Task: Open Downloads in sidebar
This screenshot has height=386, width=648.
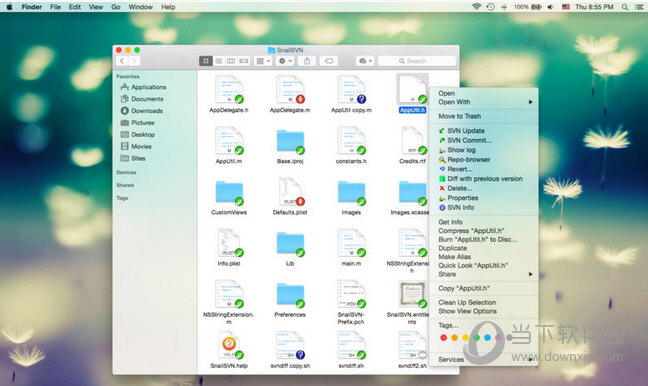Action: 142,111
